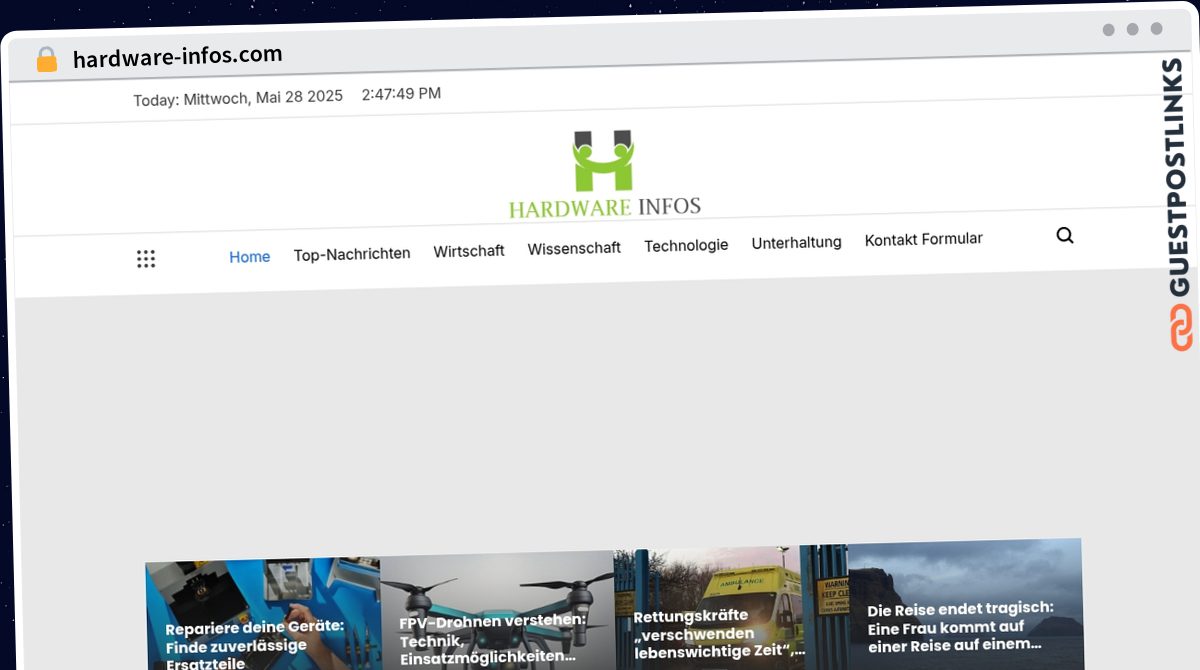
Task: Click the Guestpostlinks chain logo
Action: click(1180, 327)
